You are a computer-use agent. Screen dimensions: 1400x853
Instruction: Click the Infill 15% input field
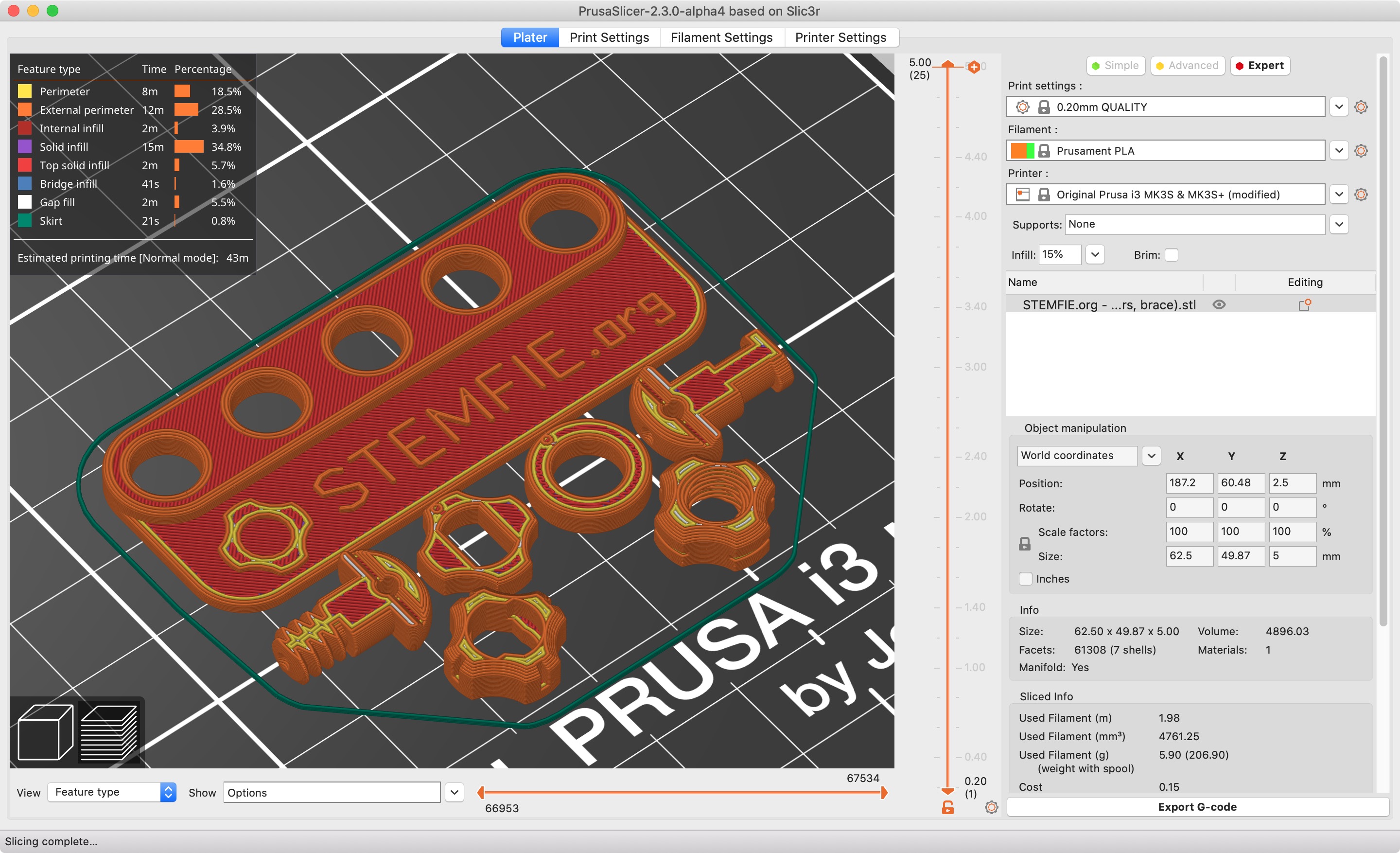coord(1060,255)
